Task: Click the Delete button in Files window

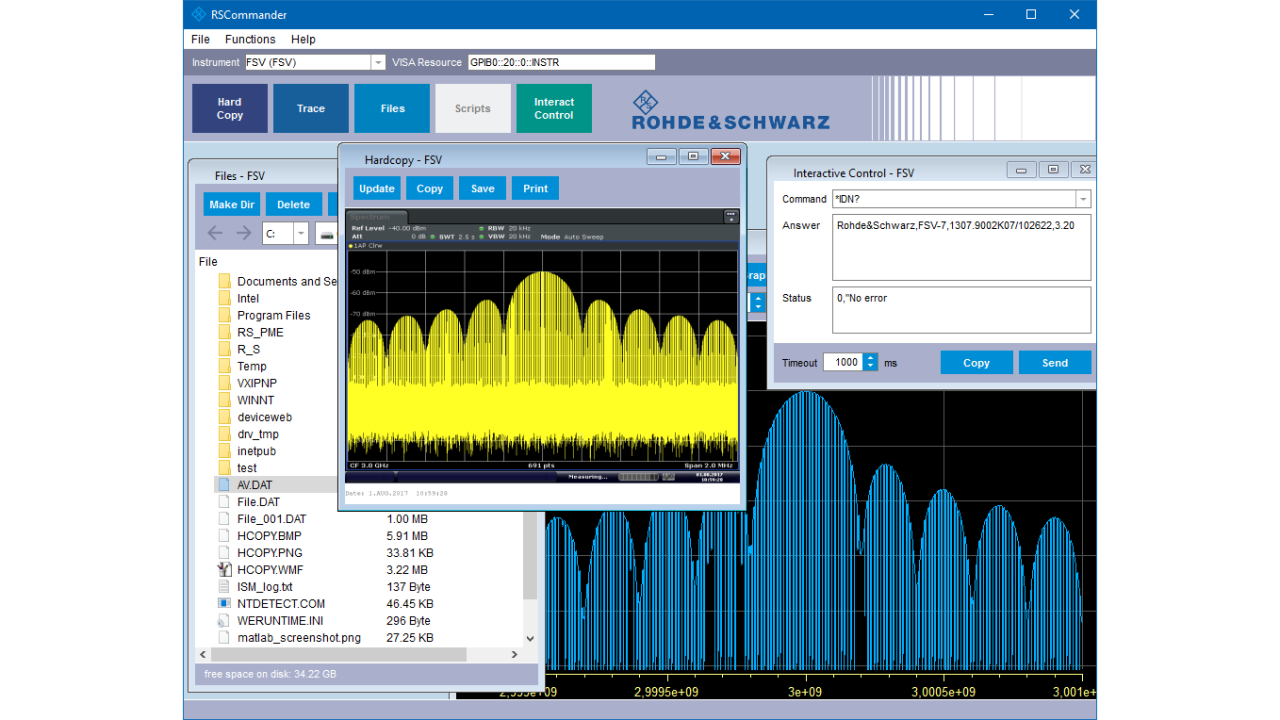Action: 293,205
